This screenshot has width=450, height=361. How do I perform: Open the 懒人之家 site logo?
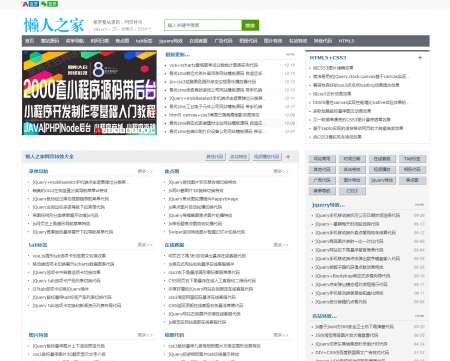(x=54, y=25)
